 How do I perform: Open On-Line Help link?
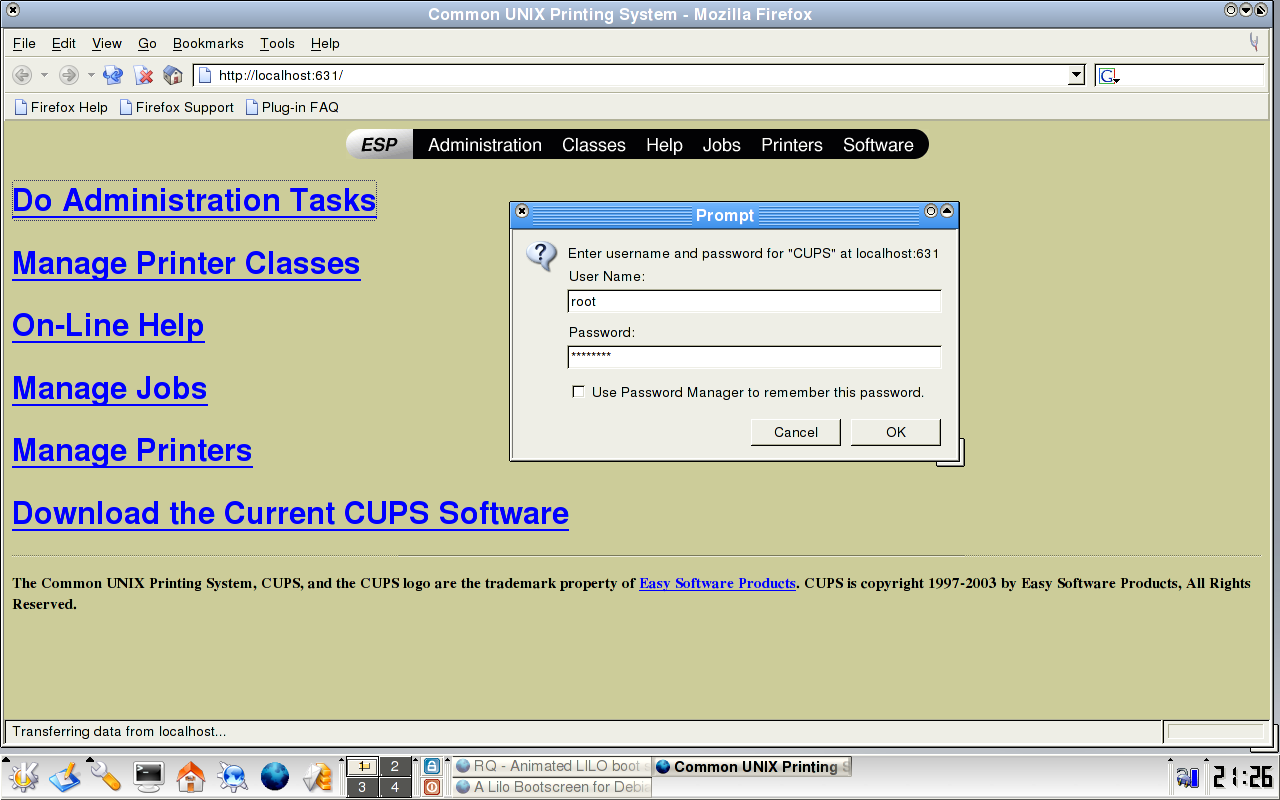(108, 325)
